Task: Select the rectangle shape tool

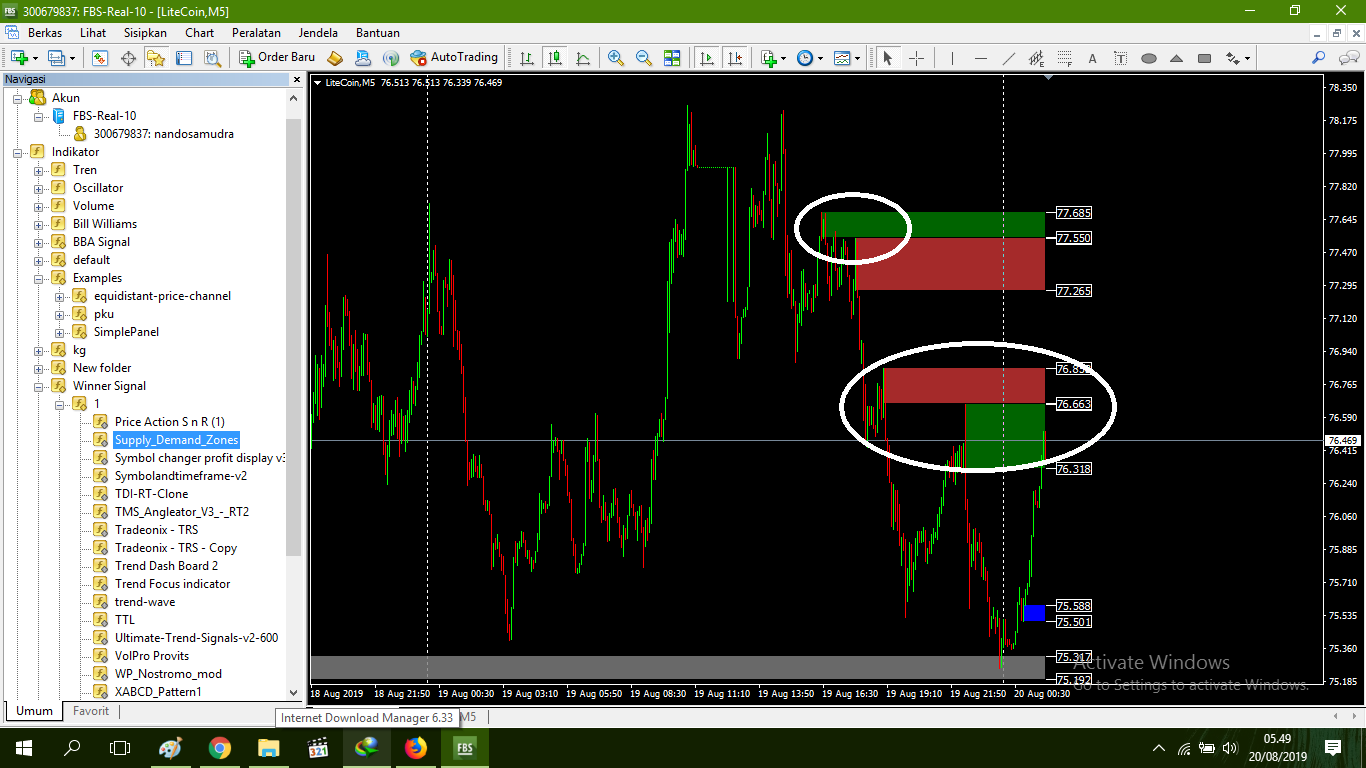Action: click(x=1204, y=57)
